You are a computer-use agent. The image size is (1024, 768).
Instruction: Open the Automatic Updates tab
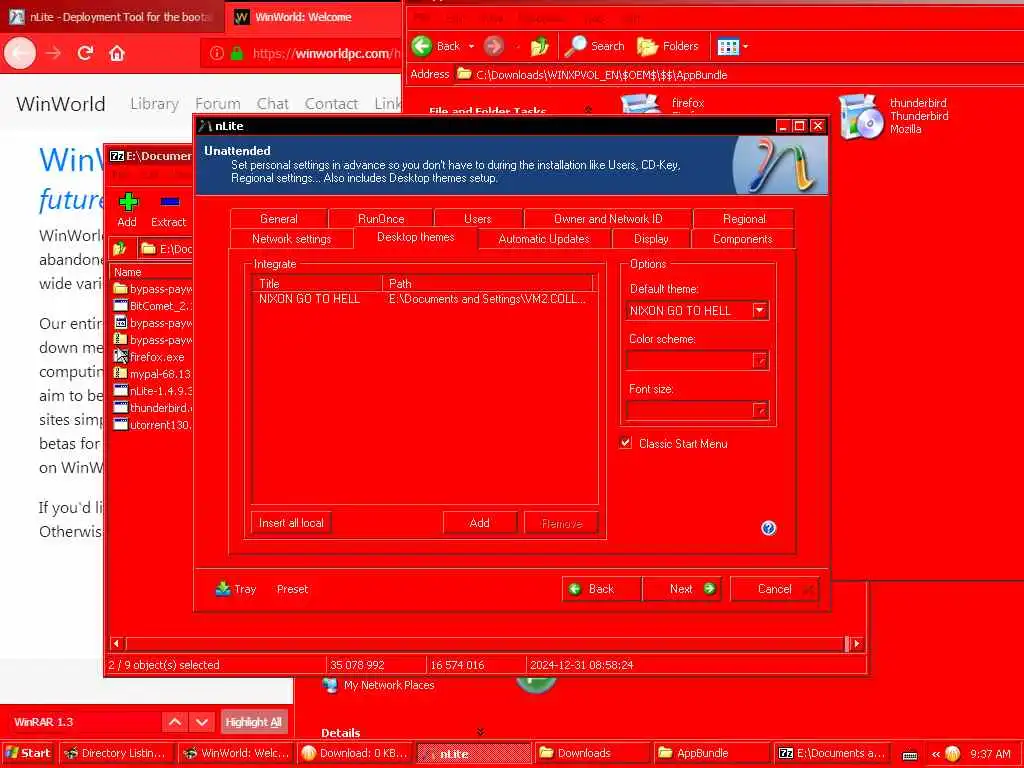tap(544, 238)
